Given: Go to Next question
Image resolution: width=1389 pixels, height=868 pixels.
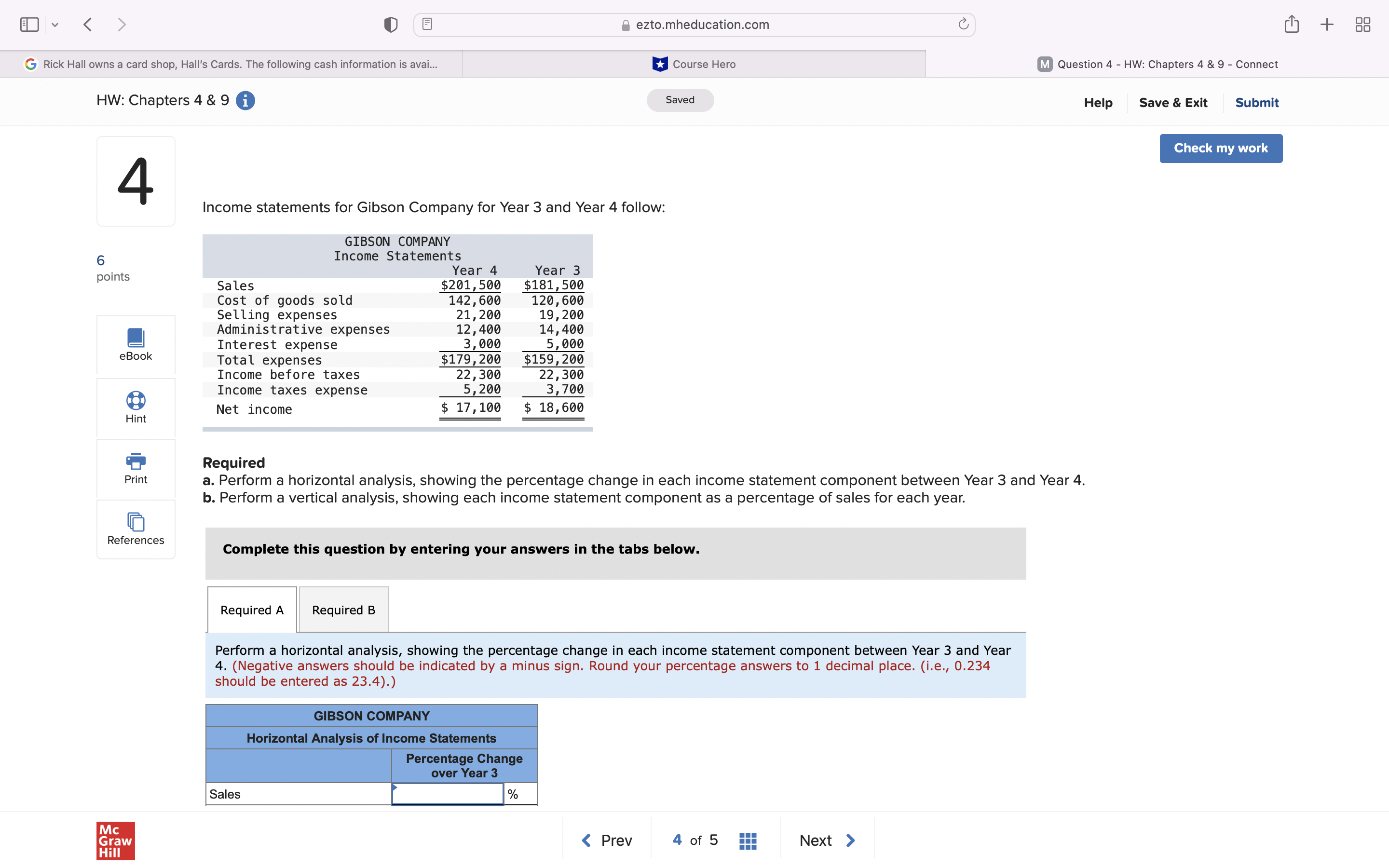Looking at the screenshot, I should (827, 841).
